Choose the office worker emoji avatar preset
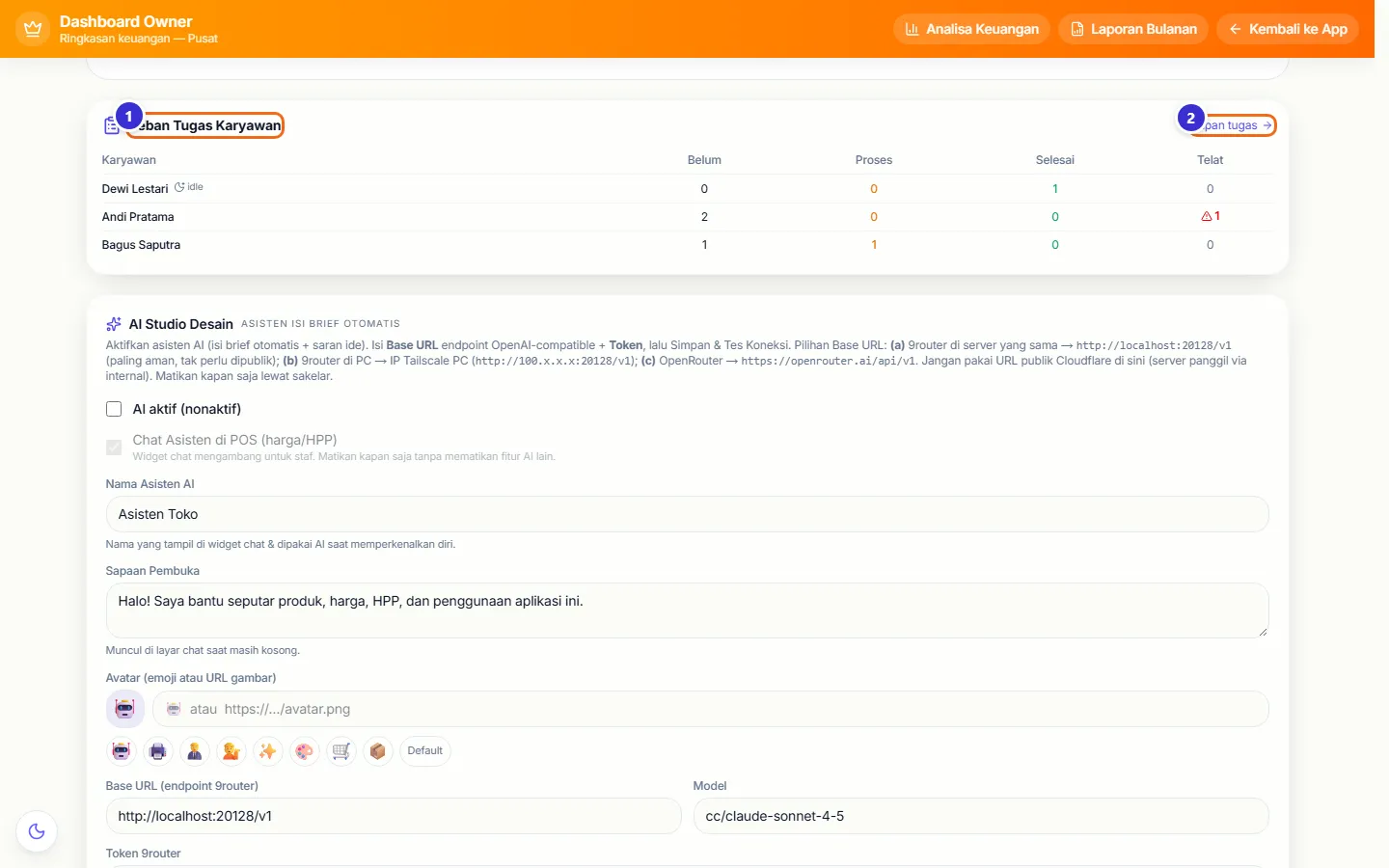Viewport: 1389px width, 868px height. pyautogui.click(x=195, y=751)
